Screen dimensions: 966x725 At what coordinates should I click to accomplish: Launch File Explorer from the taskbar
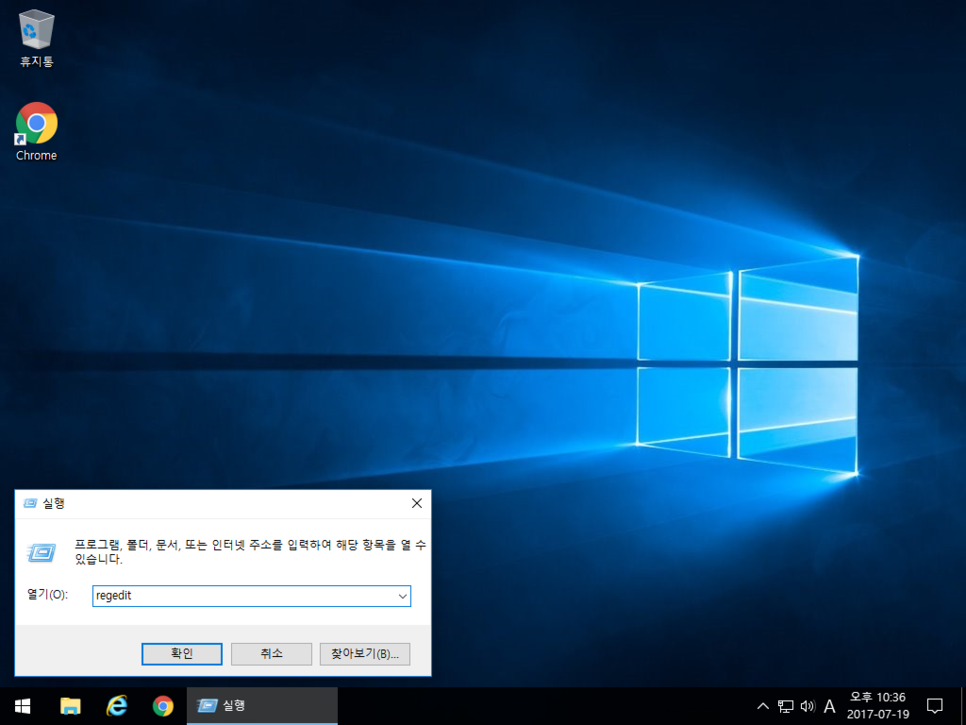click(70, 706)
